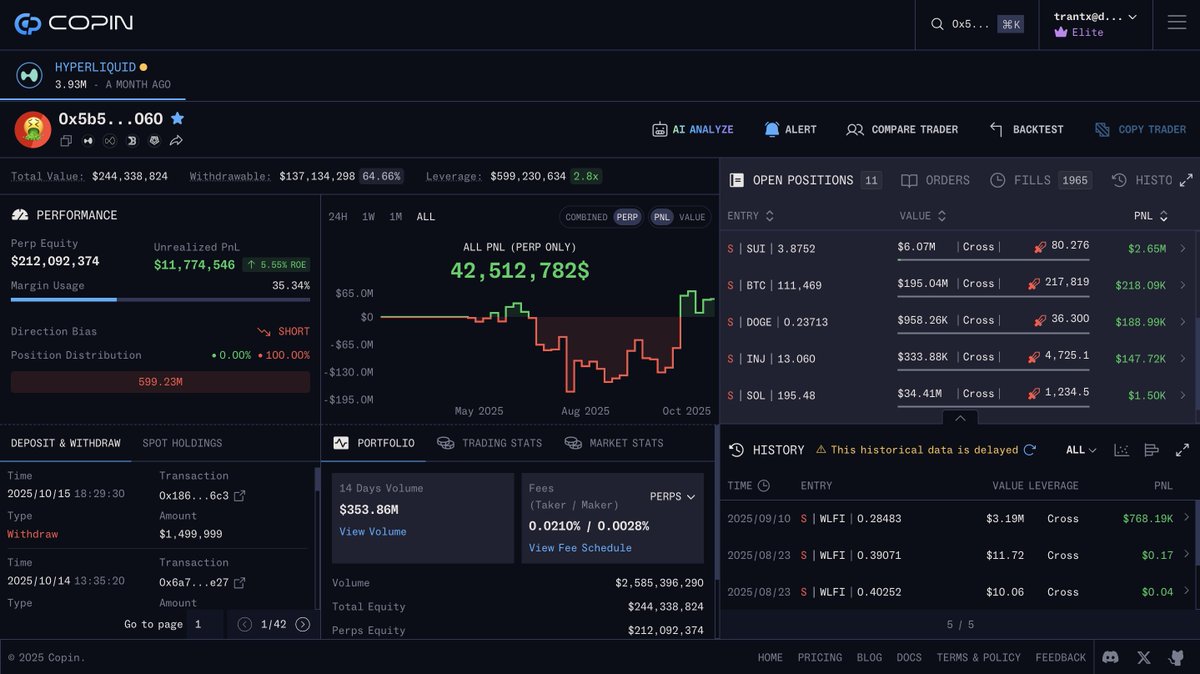The image size is (1200, 674).
Task: Open the View Fee Schedule link
Action: click(x=580, y=548)
